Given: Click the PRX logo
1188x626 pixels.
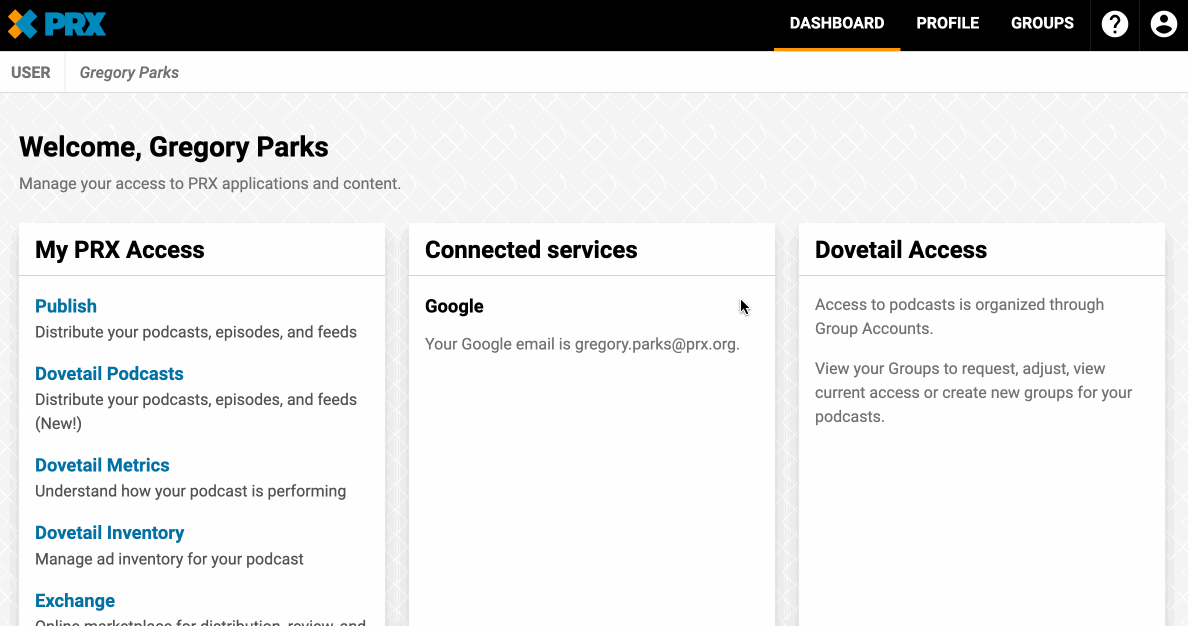Looking at the screenshot, I should pyautogui.click(x=57, y=24).
